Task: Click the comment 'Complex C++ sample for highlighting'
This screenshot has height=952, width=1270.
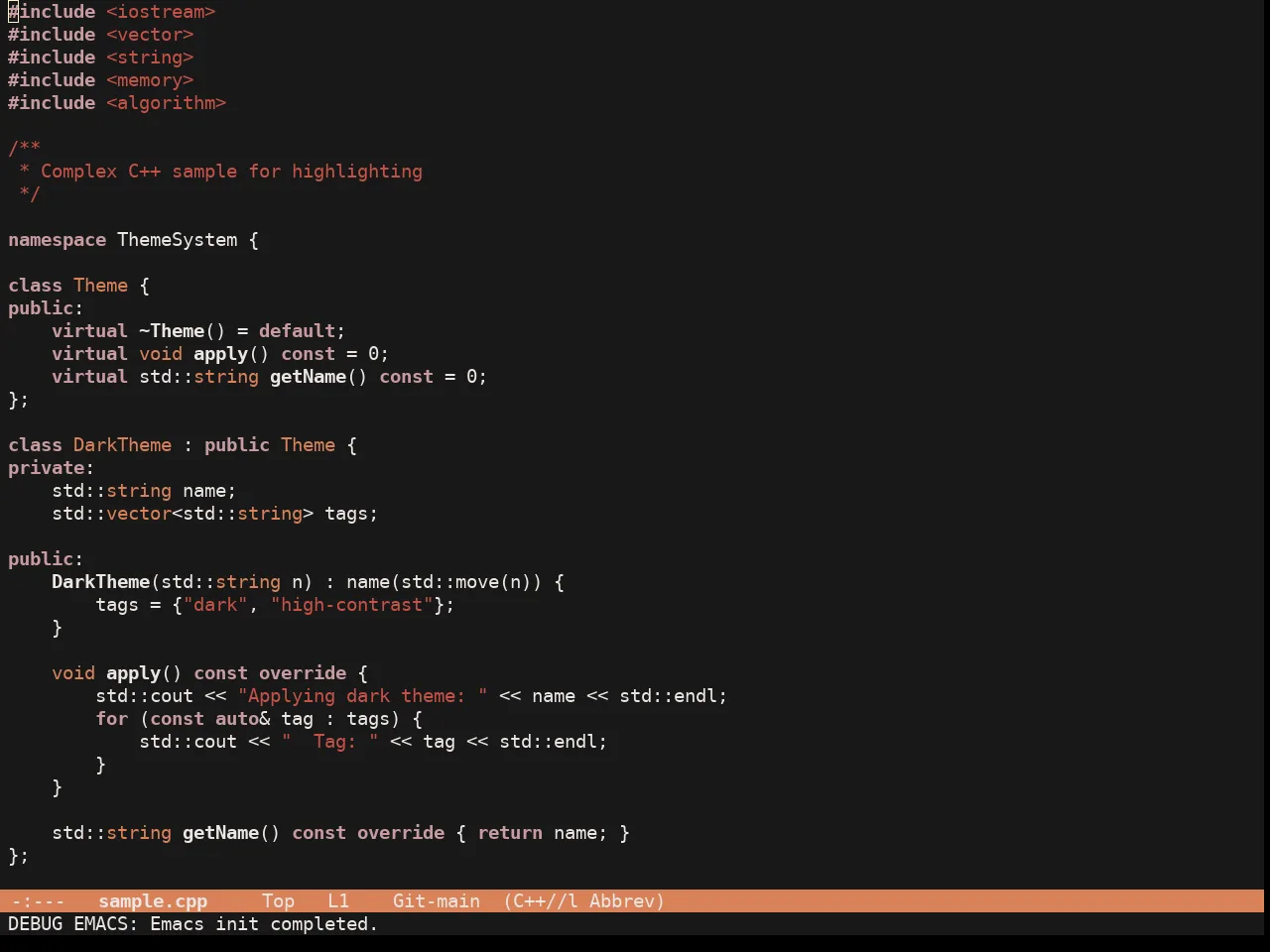Action: click(231, 172)
